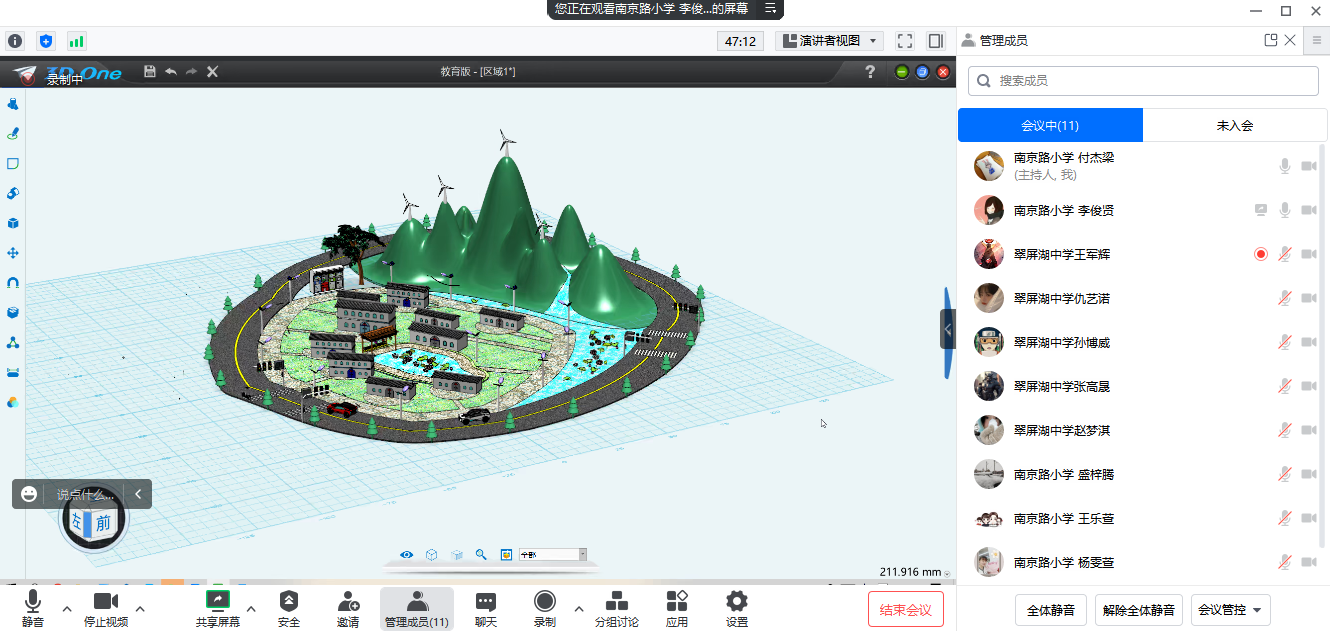
Task: Toggle the eye visibility icon in view bar
Action: (x=407, y=554)
